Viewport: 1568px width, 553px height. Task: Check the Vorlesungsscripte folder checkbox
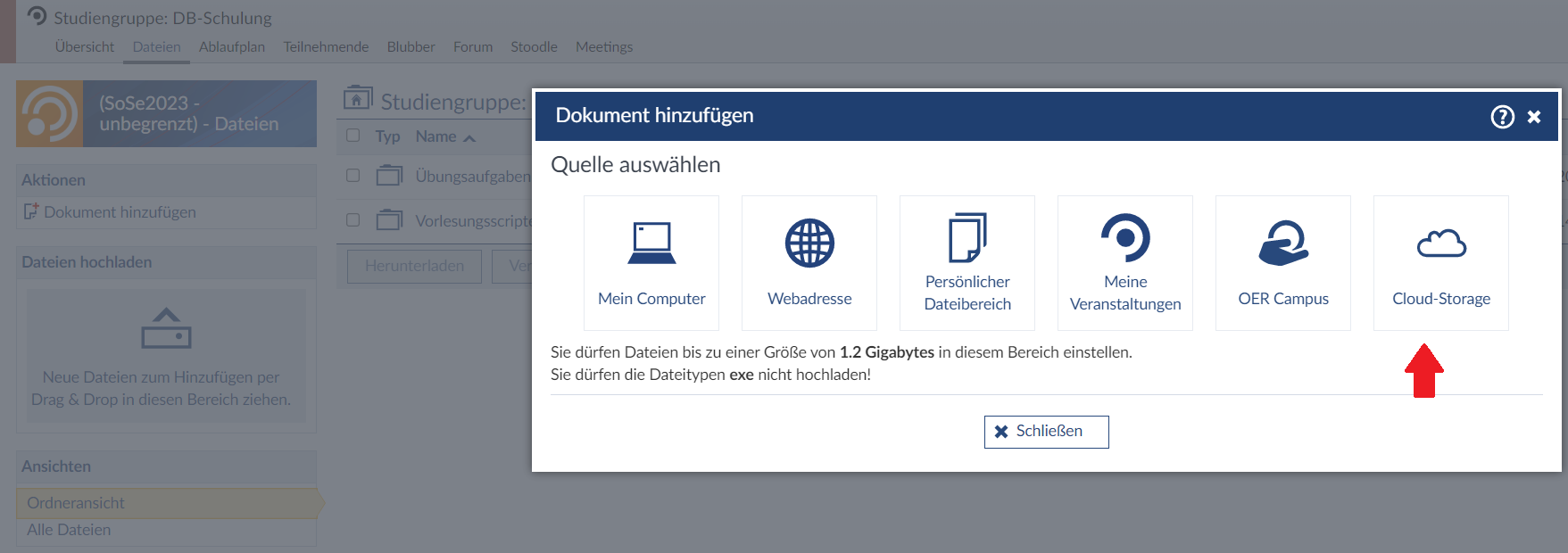click(353, 219)
